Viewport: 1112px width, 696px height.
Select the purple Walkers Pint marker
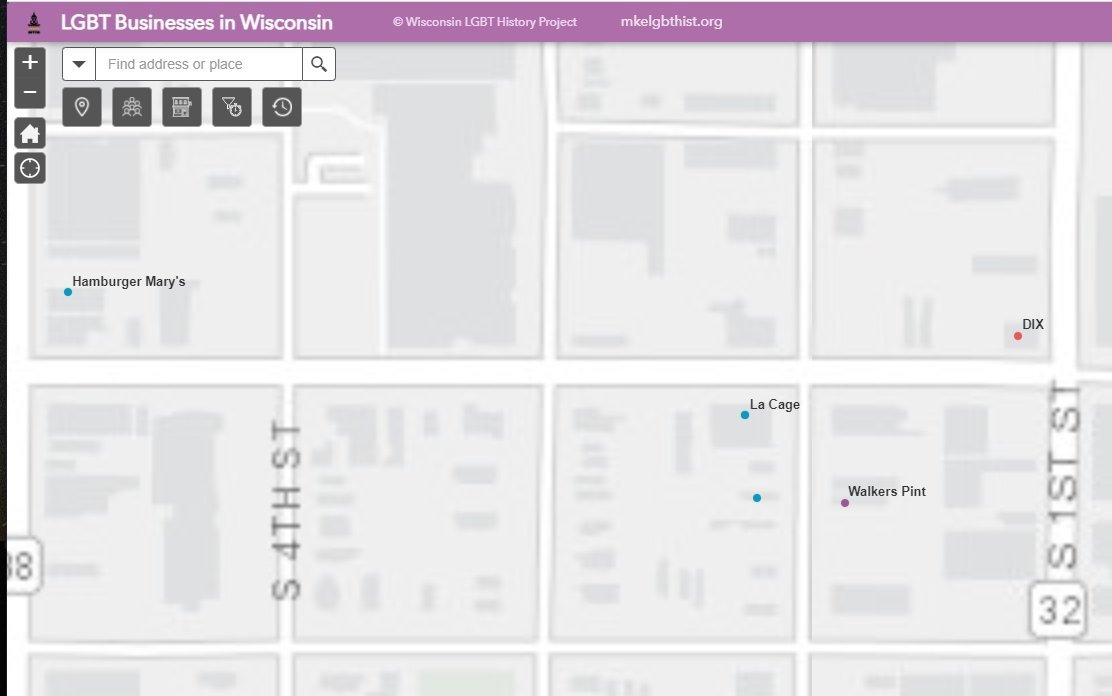coord(845,503)
